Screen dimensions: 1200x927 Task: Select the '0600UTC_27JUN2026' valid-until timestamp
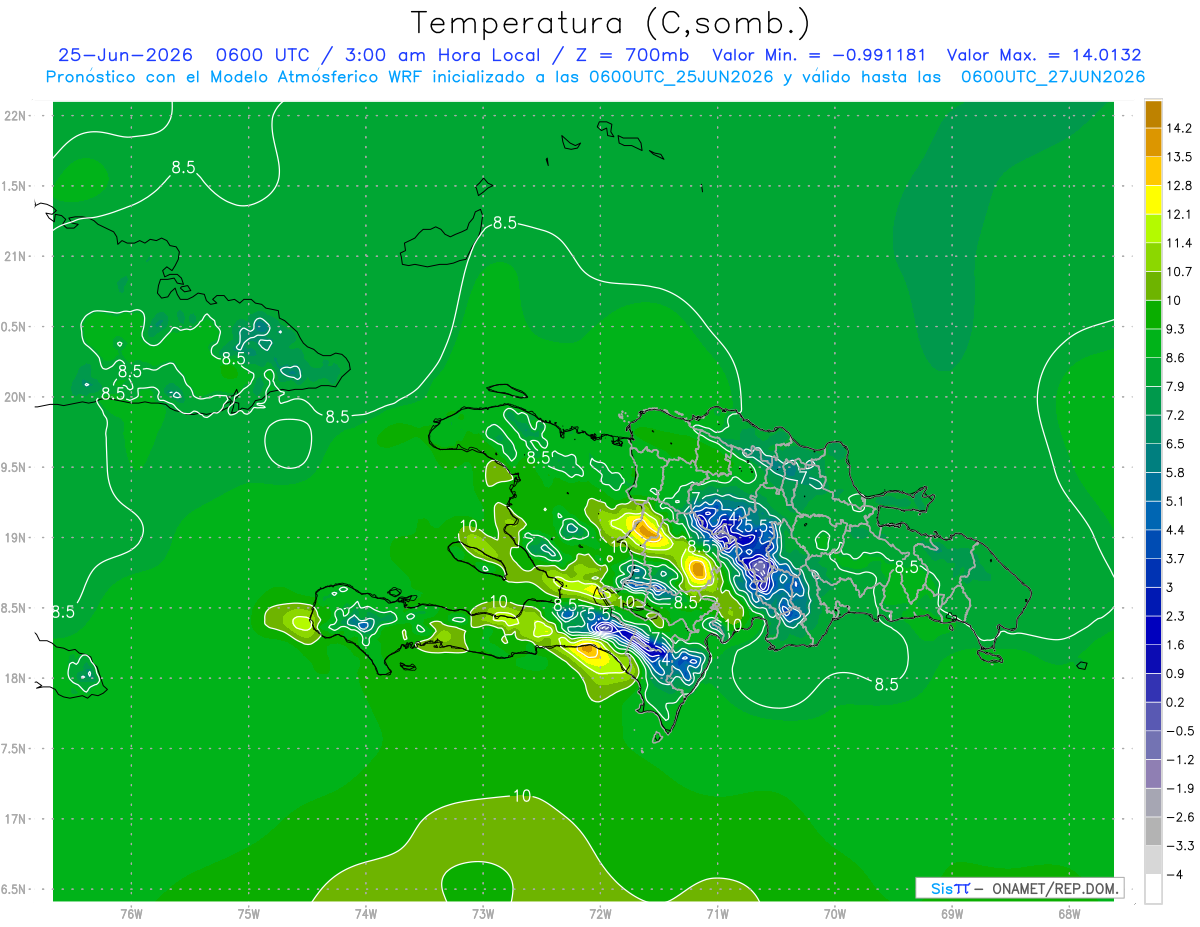pos(1053,77)
